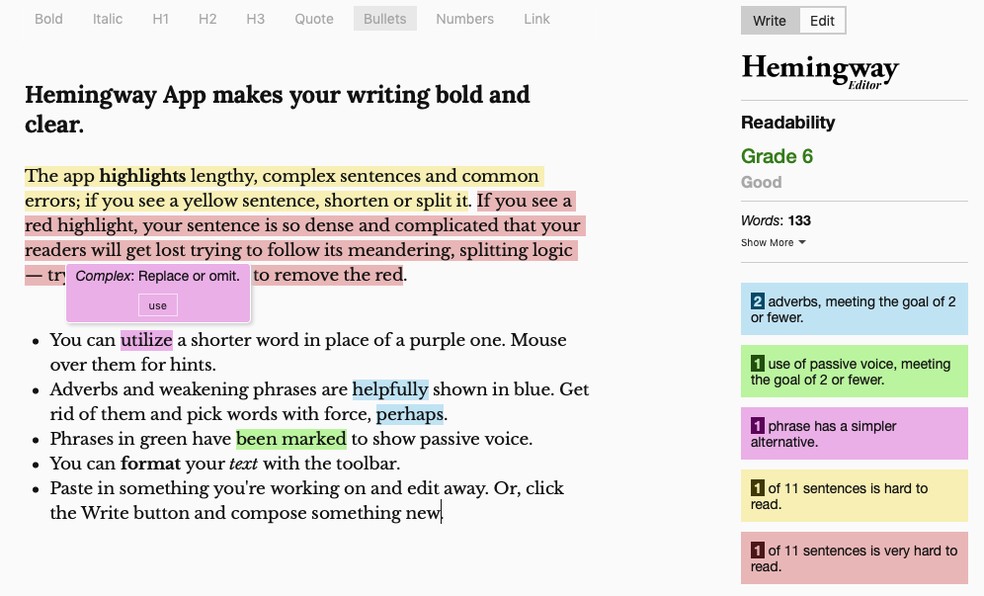This screenshot has width=984, height=596.
Task: Click the 'Good' rating label
Action: (761, 183)
